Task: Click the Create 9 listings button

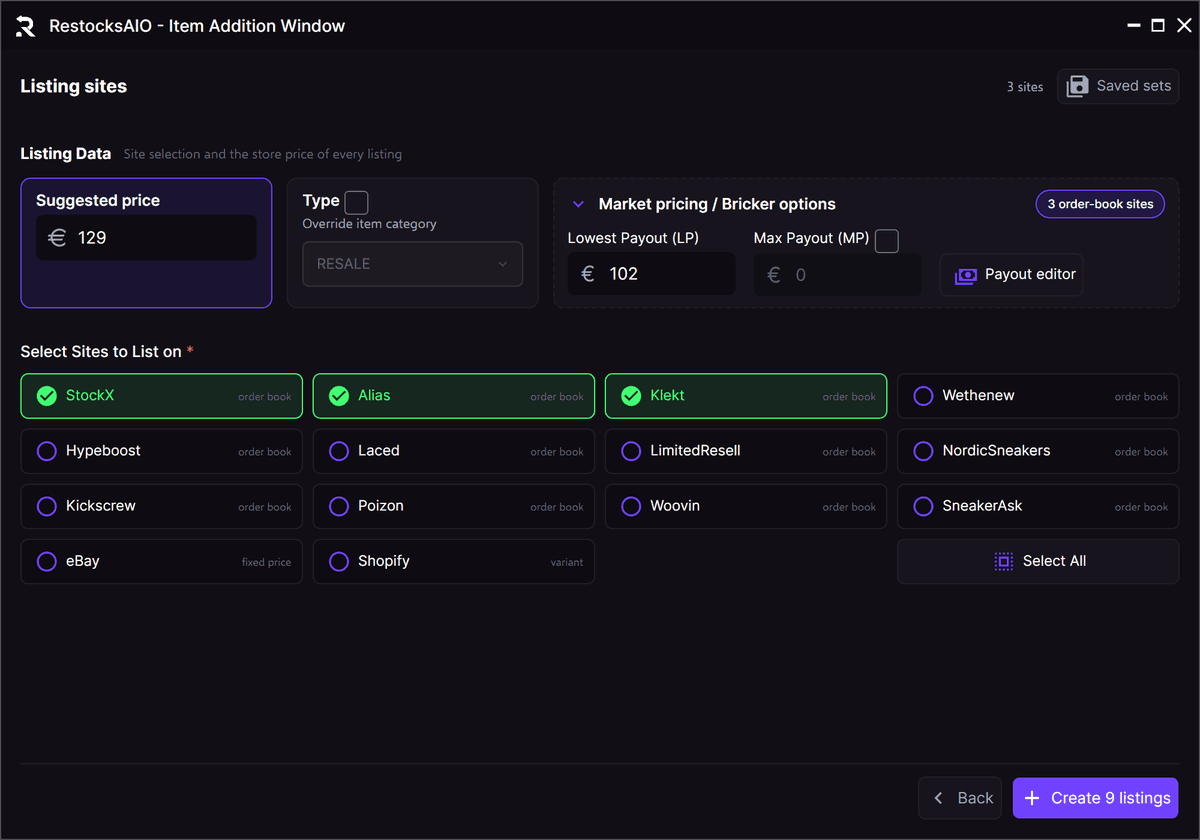Action: [x=1096, y=798]
